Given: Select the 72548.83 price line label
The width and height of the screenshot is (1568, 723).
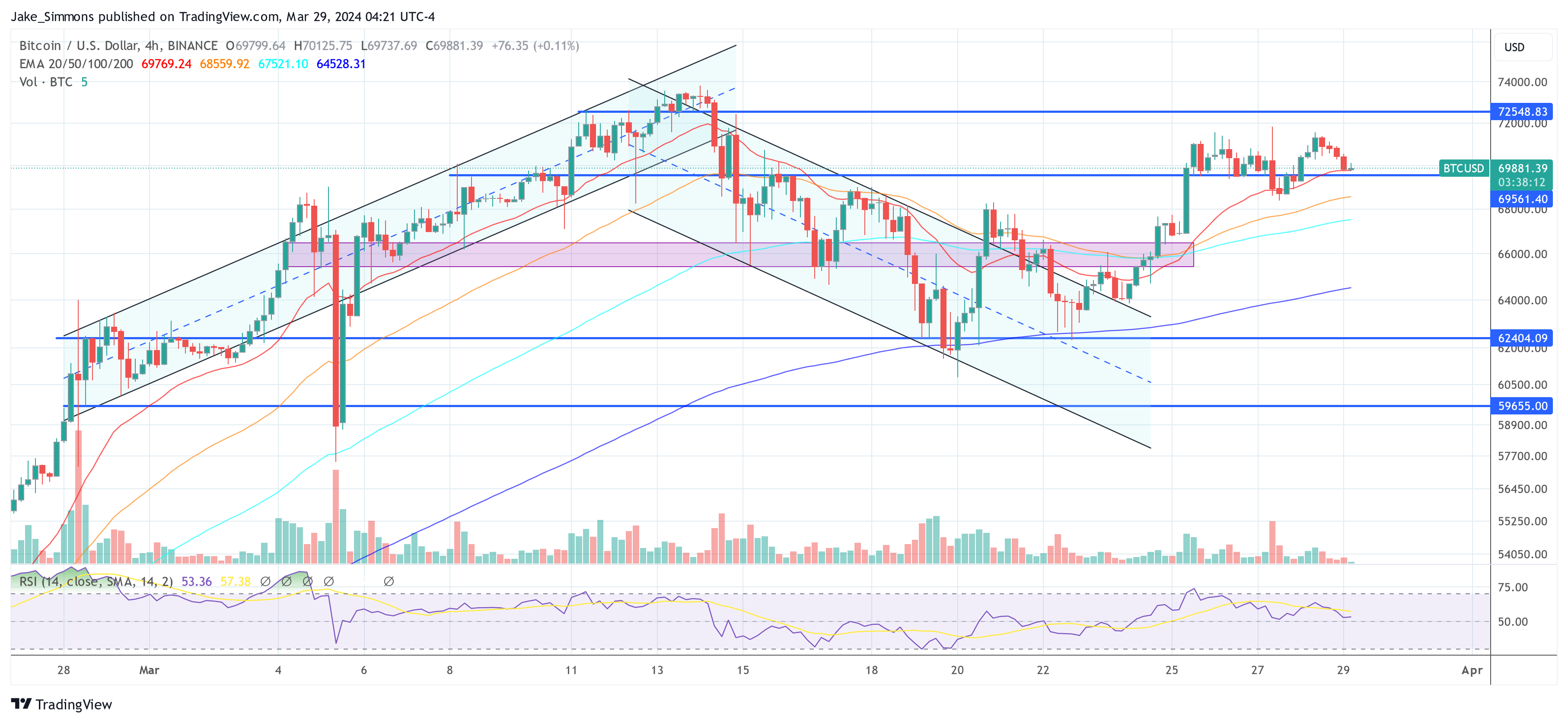Looking at the screenshot, I should 1521,111.
